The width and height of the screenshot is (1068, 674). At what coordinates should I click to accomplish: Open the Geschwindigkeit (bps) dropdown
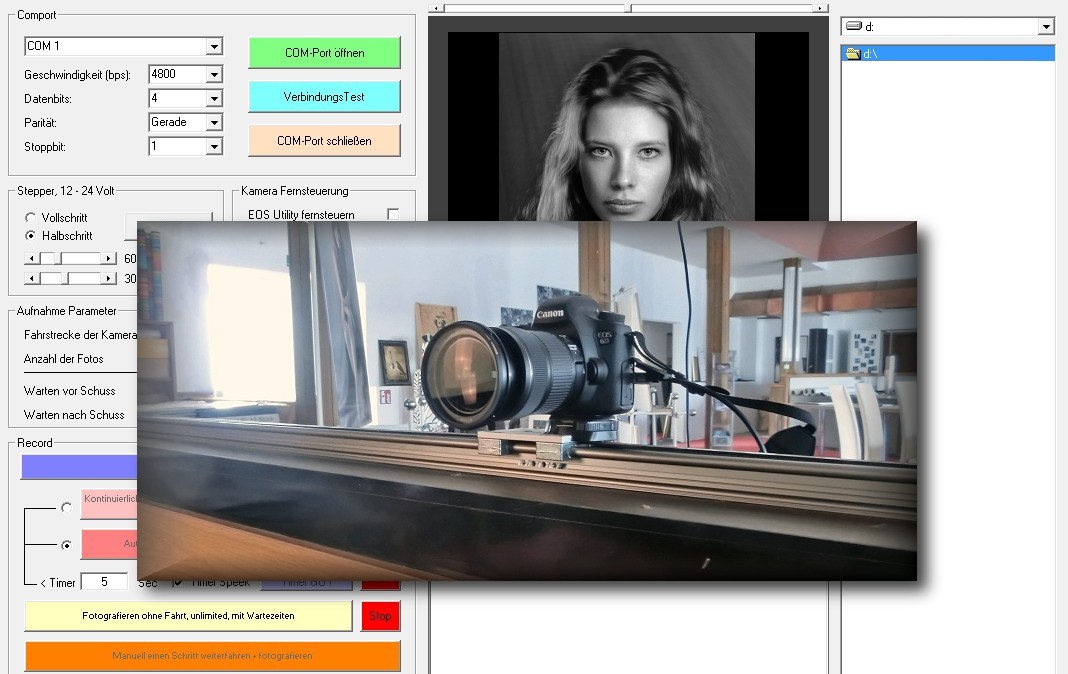point(213,74)
